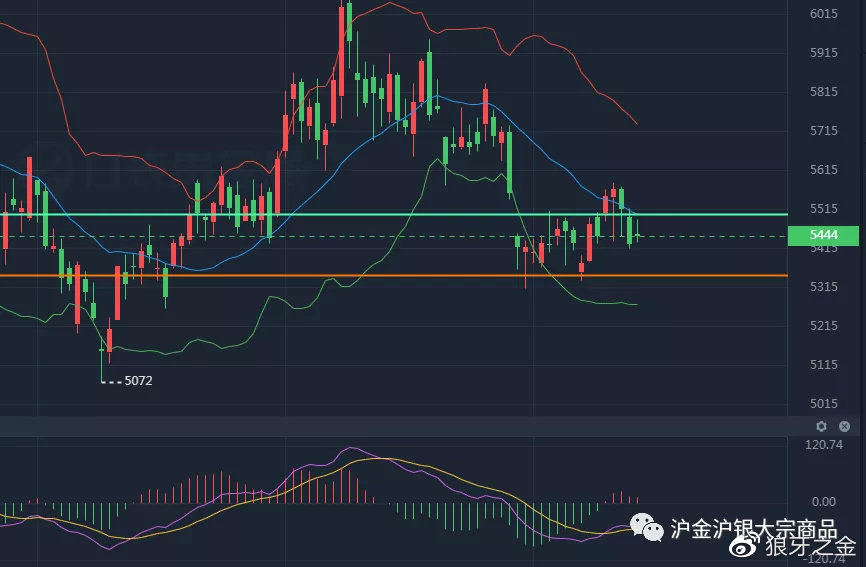
Task: Click the 5615 price axis label
Action: click(x=823, y=169)
